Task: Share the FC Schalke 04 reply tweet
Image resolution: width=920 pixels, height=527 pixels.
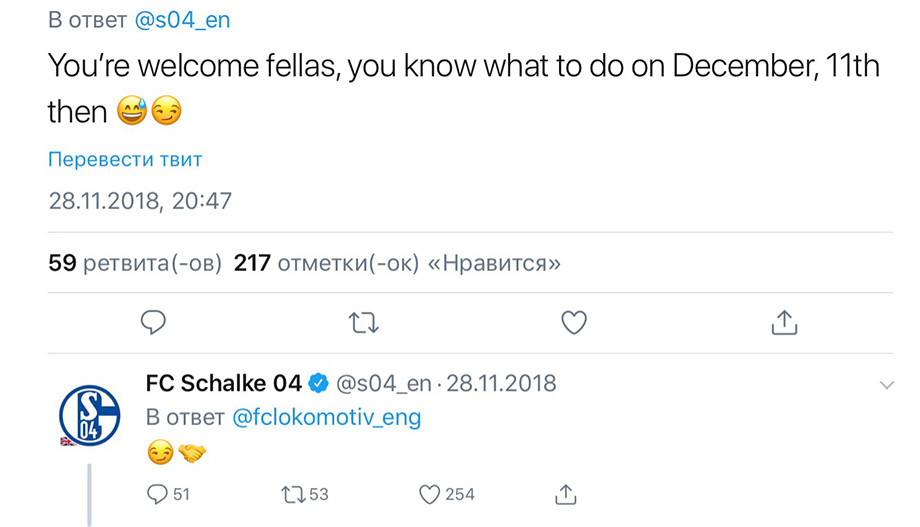Action: pos(566,494)
